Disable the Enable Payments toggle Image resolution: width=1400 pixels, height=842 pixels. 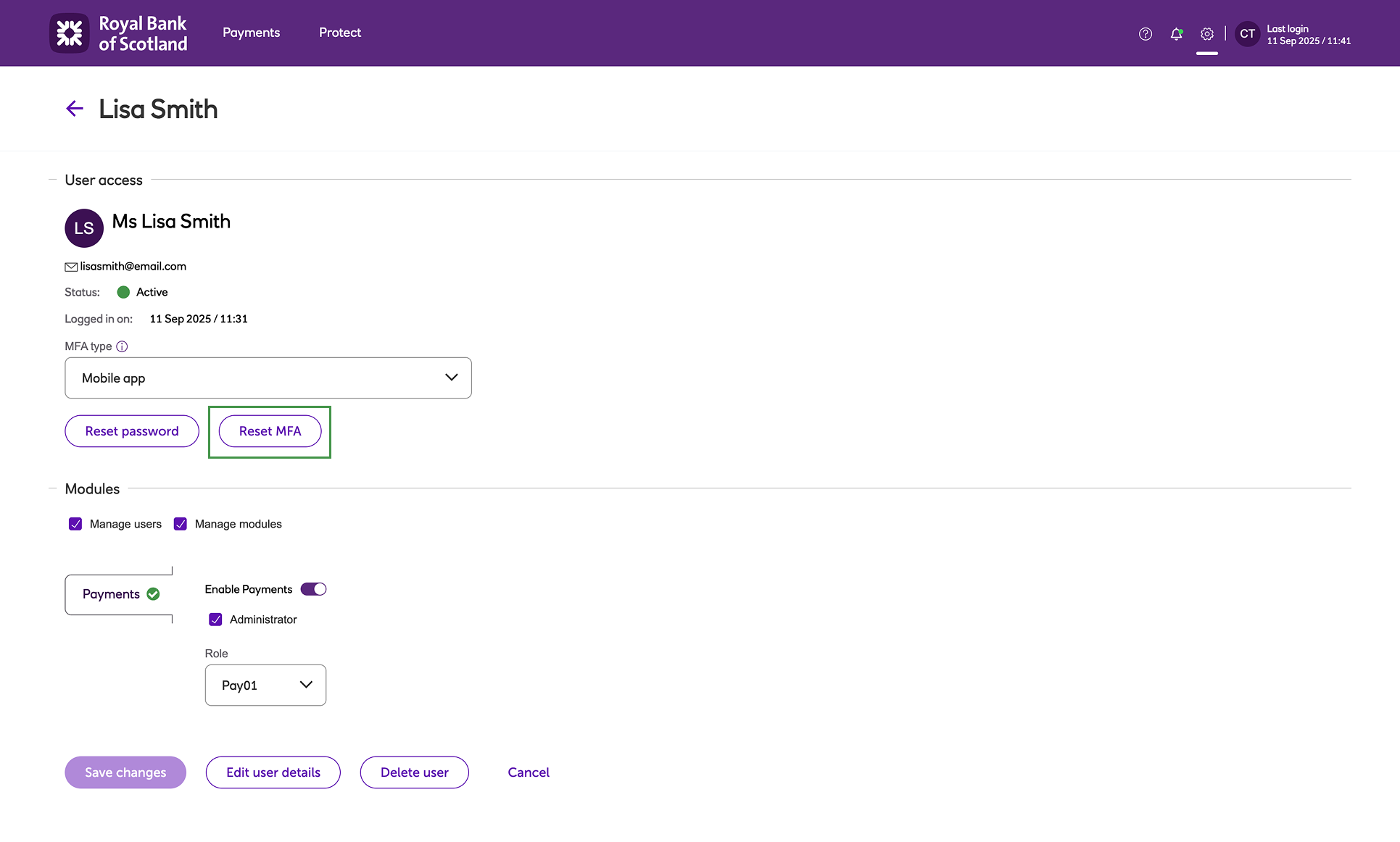point(314,589)
